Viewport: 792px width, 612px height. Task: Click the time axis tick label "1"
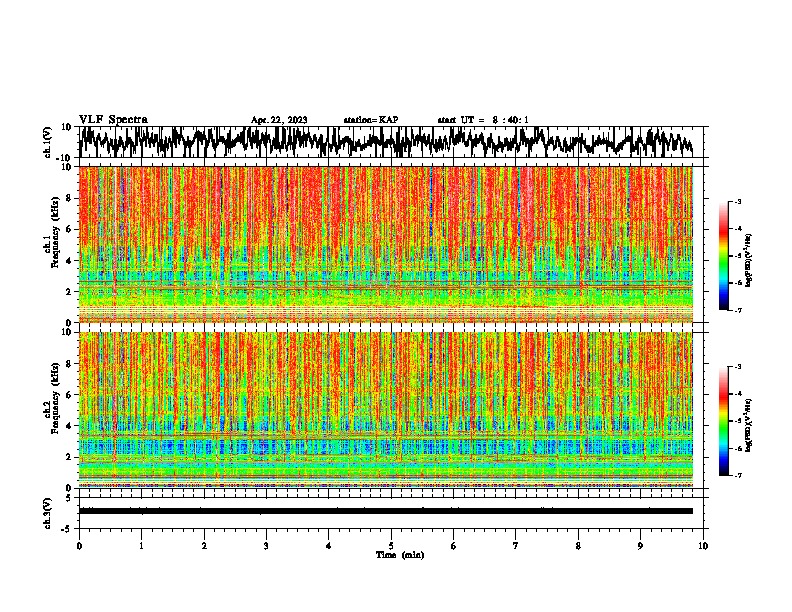point(141,546)
